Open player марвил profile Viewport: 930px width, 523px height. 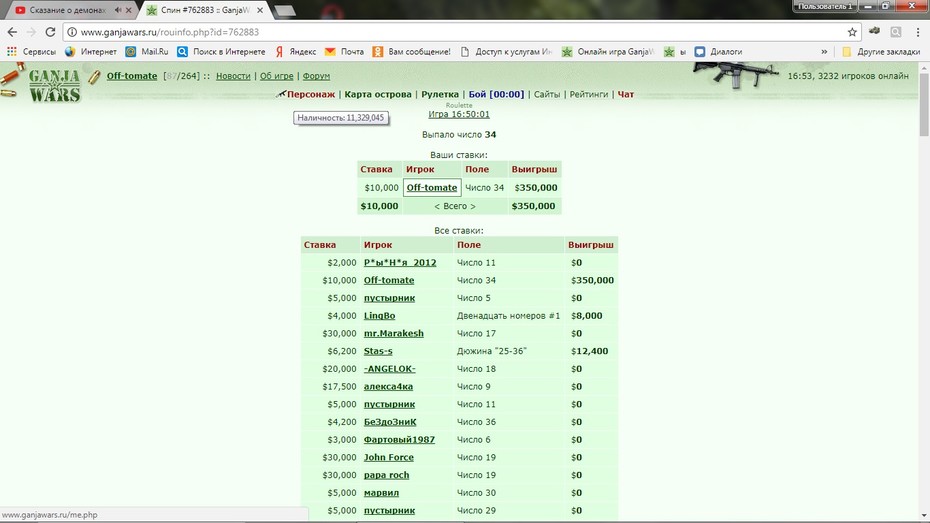381,493
